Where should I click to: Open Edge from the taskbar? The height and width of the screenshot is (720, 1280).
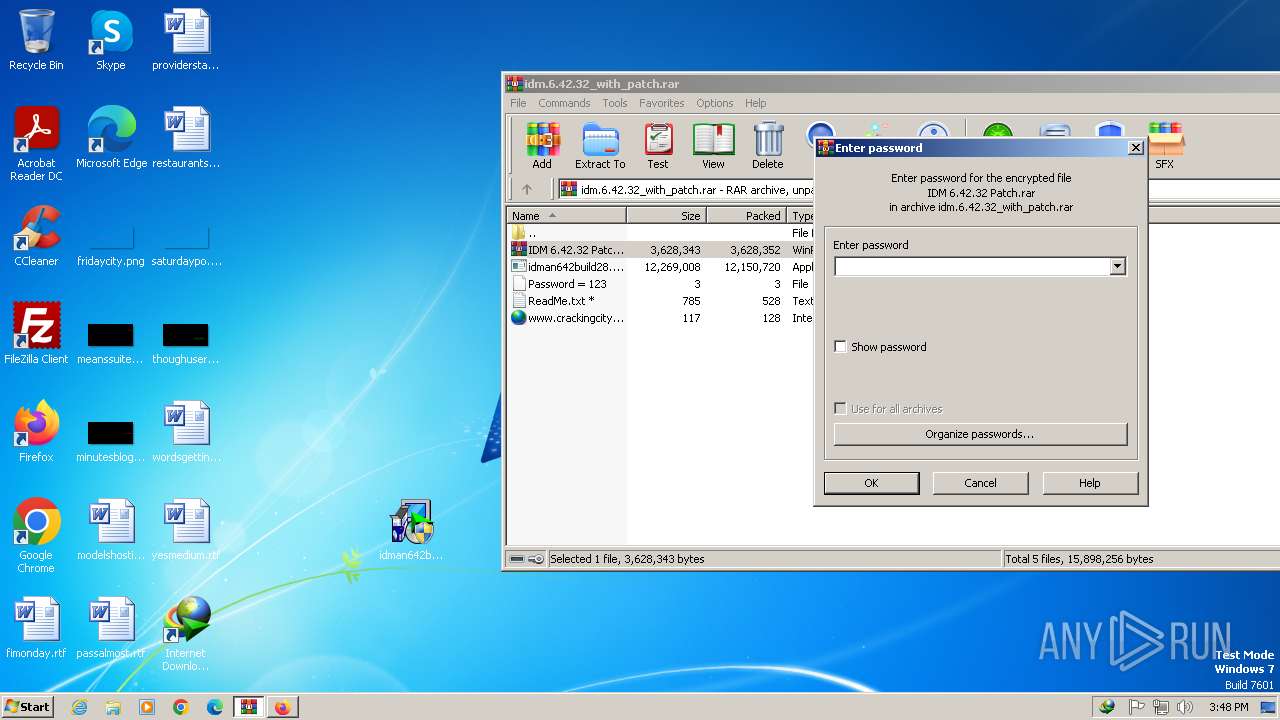click(x=215, y=707)
